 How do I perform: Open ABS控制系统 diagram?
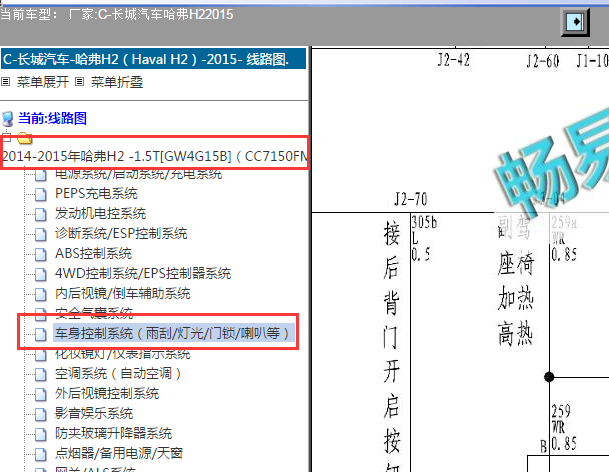coord(94,253)
